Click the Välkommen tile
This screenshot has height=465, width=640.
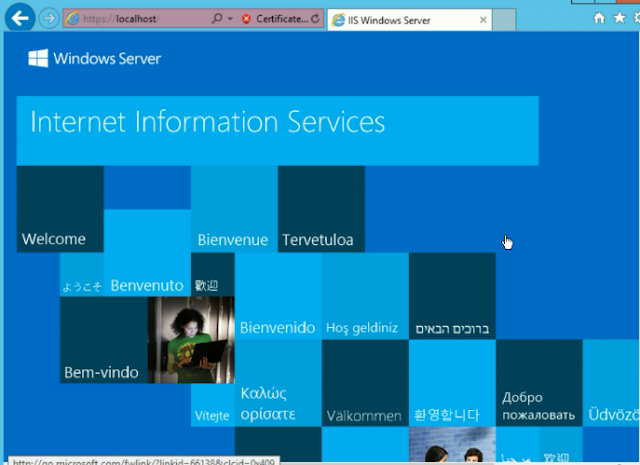pos(365,383)
